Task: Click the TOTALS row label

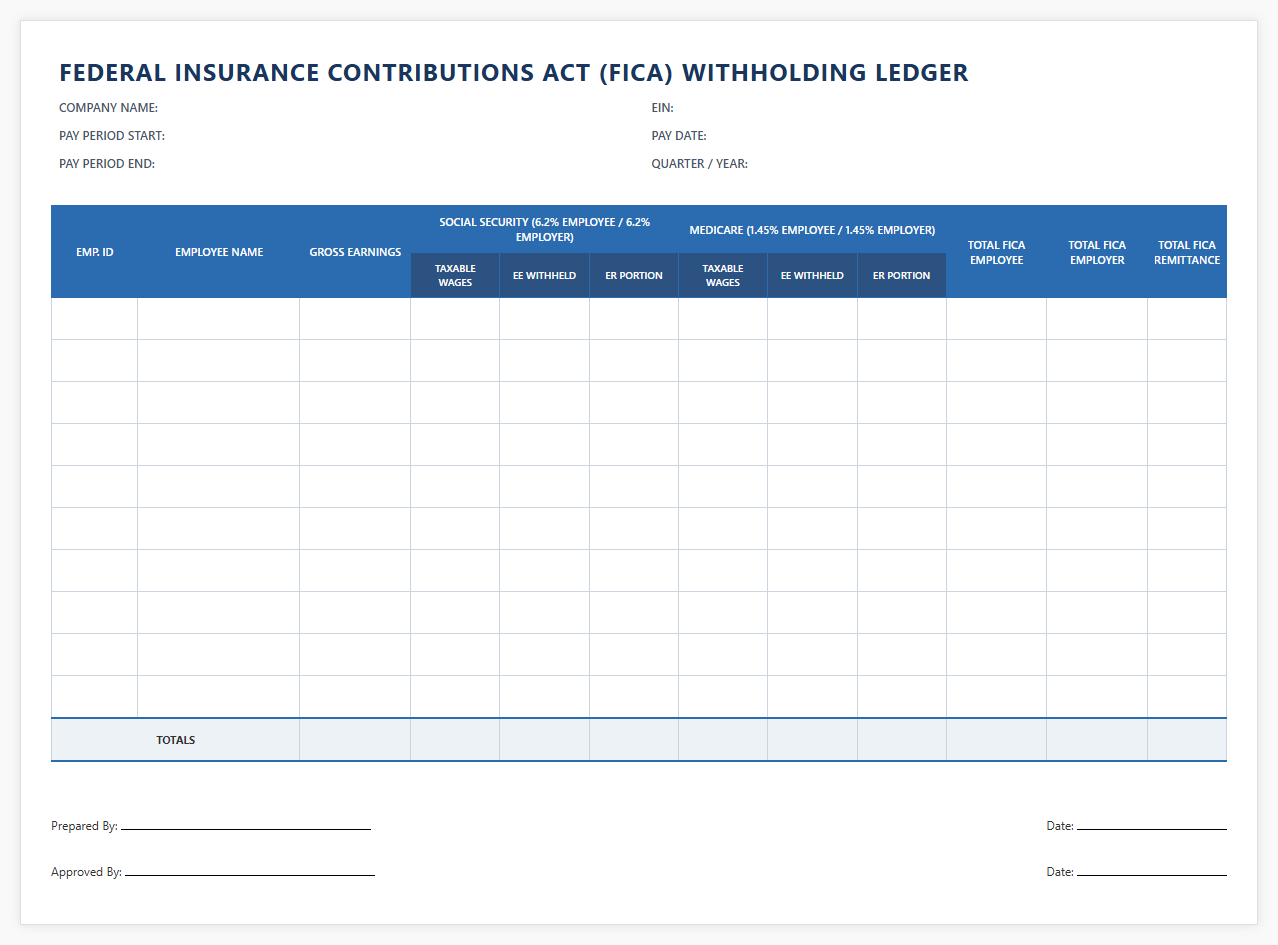Action: pyautogui.click(x=176, y=740)
